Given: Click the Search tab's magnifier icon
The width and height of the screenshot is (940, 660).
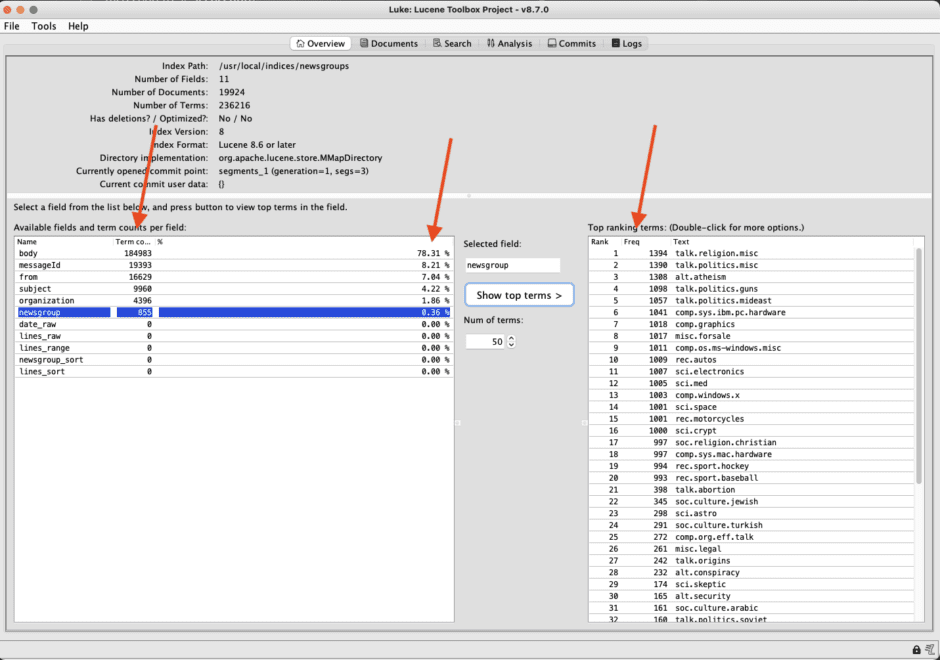Looking at the screenshot, I should [x=436, y=43].
